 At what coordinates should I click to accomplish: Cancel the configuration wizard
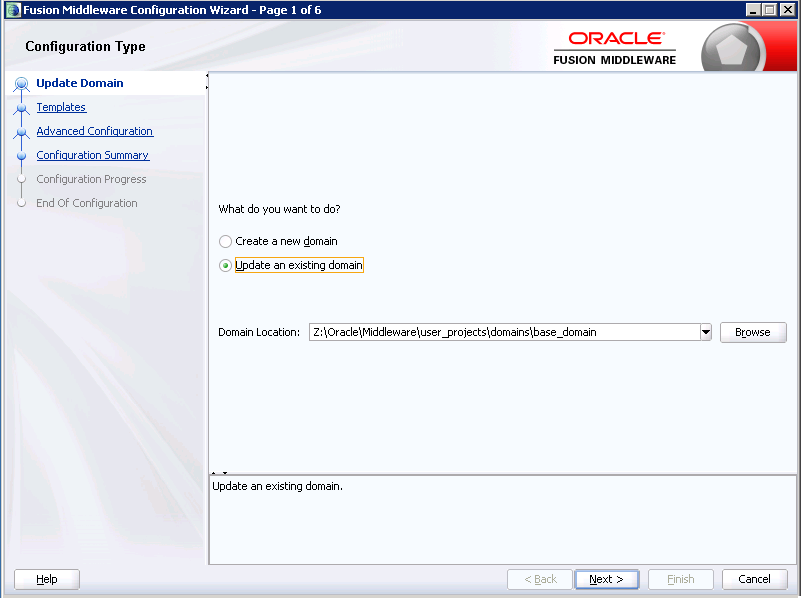(x=754, y=579)
